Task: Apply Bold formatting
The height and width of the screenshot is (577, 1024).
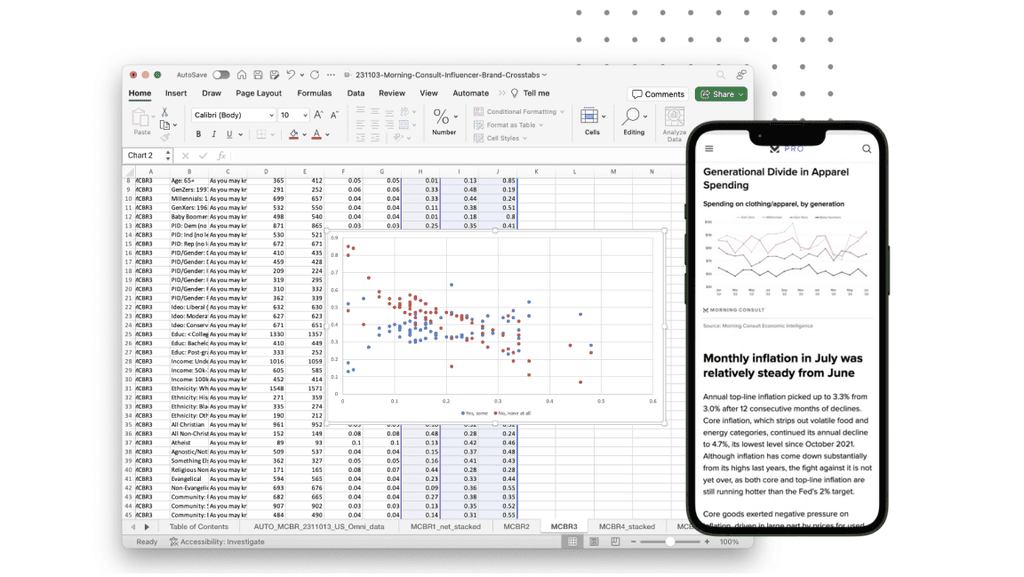Action: pos(198,135)
